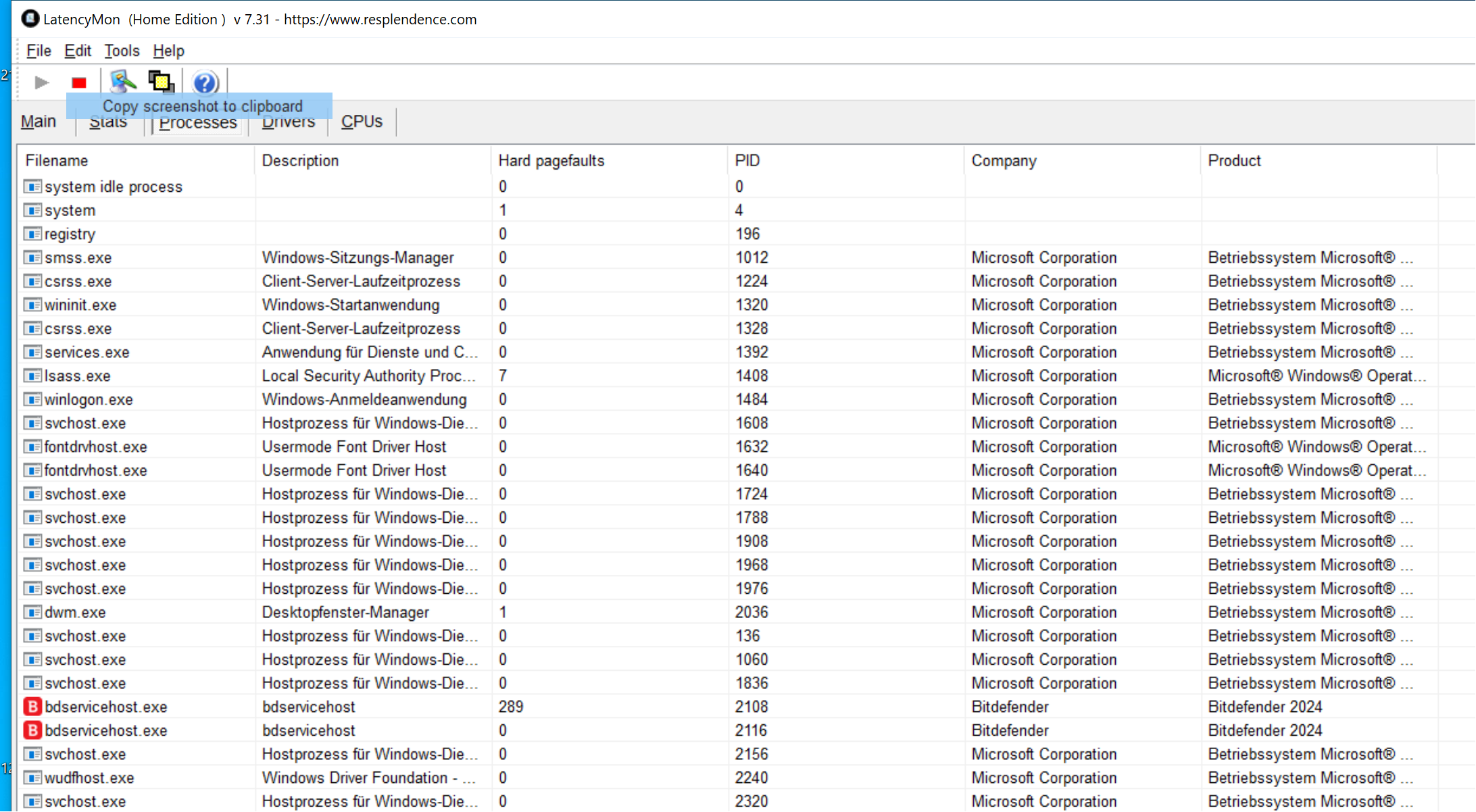
Task: Sort by Hard pagefaults column header
Action: click(x=551, y=161)
